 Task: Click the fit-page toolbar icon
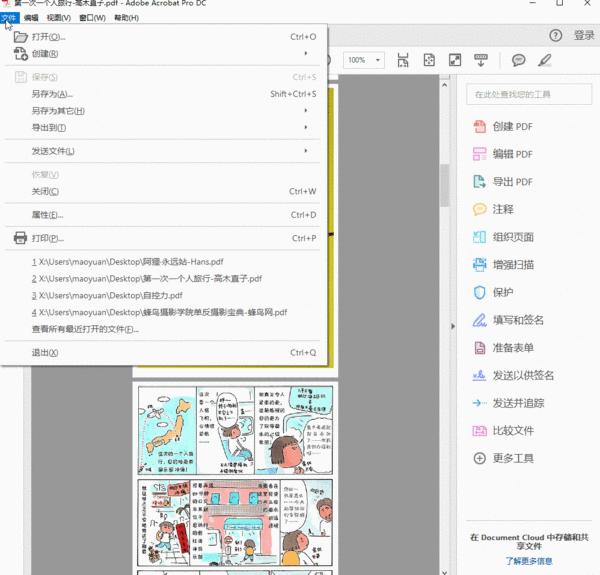(429, 60)
